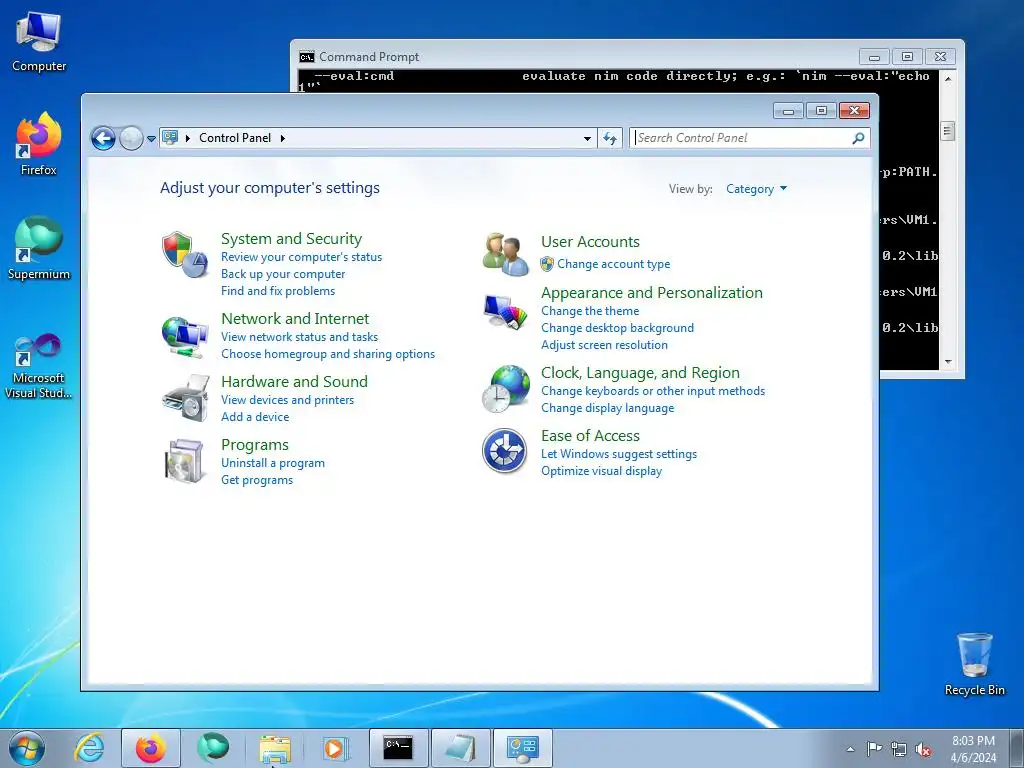Screen dimensions: 1024x768
Task: Click the Command Prompt scrollbar down arrow
Action: click(x=948, y=362)
